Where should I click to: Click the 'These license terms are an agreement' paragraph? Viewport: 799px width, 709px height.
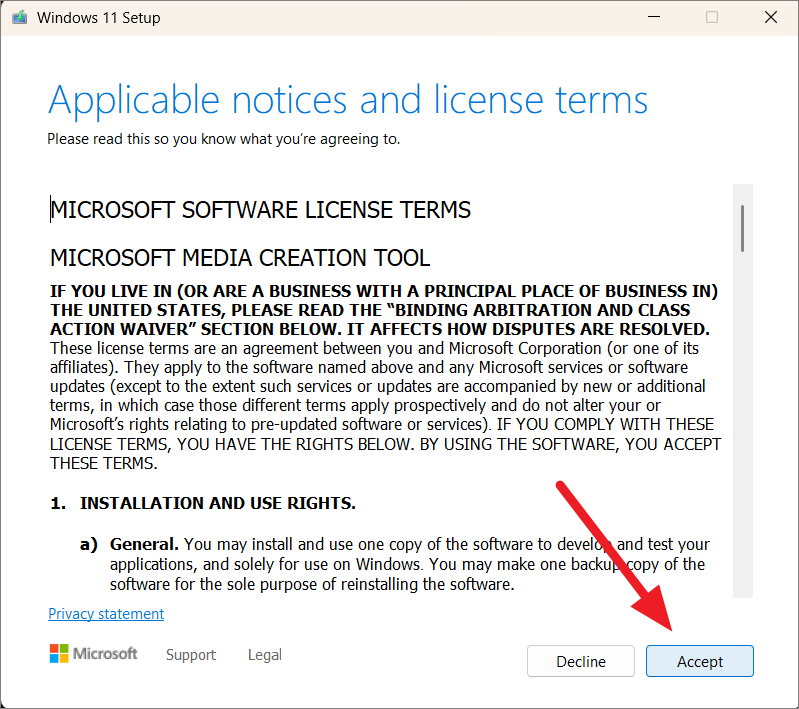(385, 406)
